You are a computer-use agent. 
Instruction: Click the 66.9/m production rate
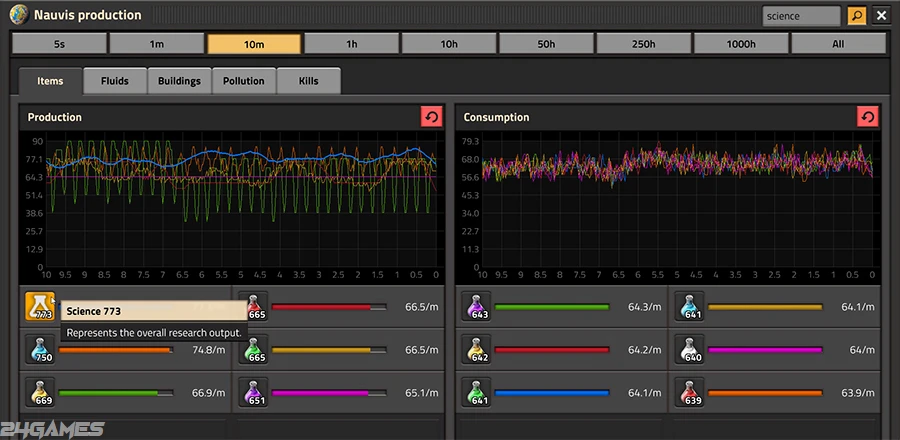[208, 393]
